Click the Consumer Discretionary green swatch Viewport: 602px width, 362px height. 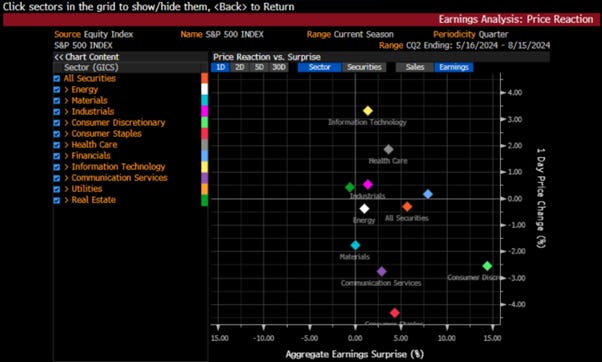pos(205,122)
